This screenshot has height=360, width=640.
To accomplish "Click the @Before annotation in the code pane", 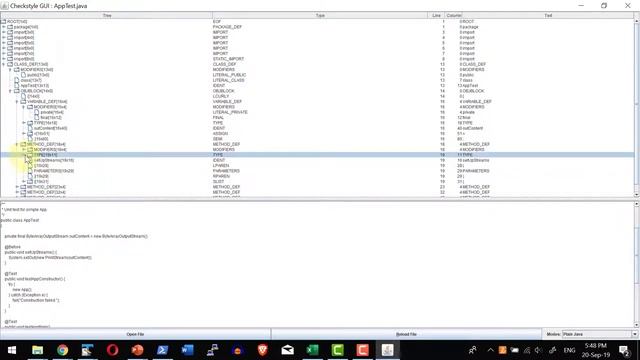I will [13, 247].
